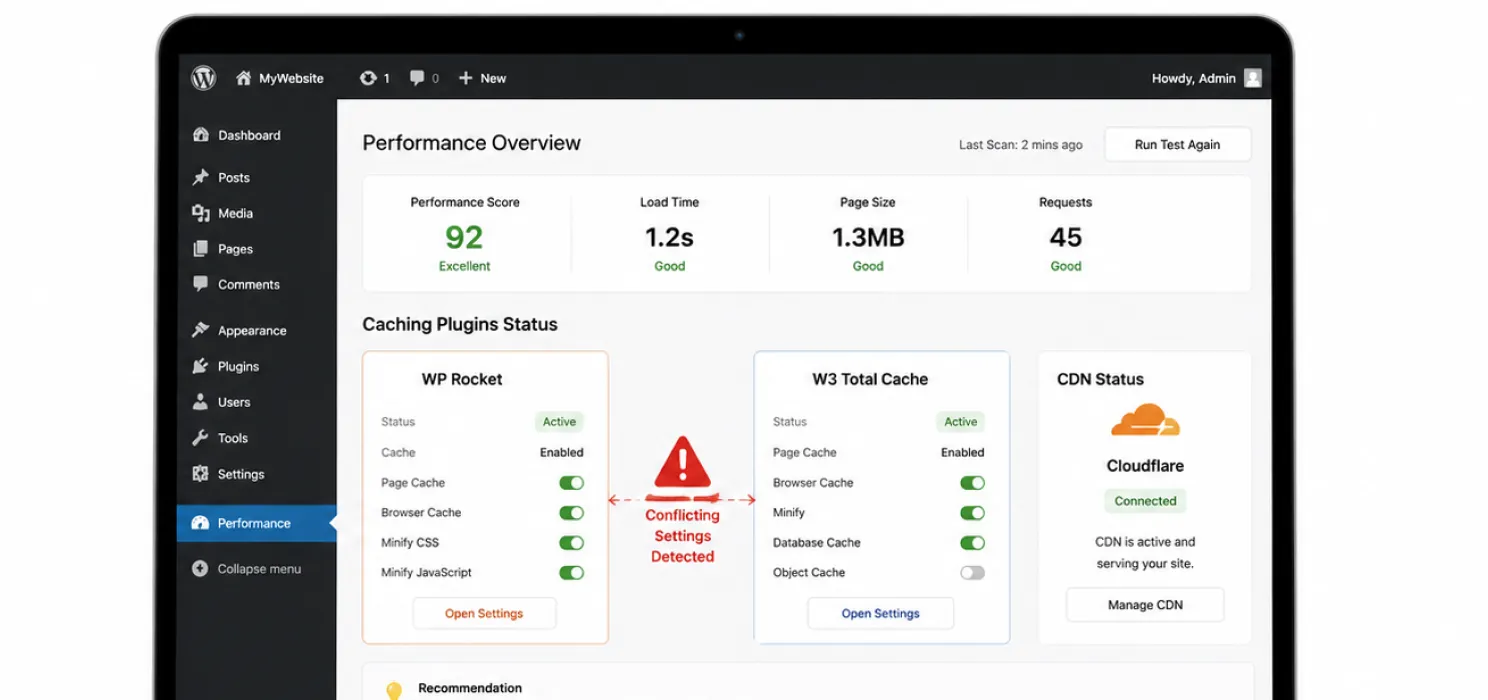Viewport: 1488px width, 700px height.
Task: Toggle WP Rocket Page Cache switch
Action: pyautogui.click(x=571, y=483)
